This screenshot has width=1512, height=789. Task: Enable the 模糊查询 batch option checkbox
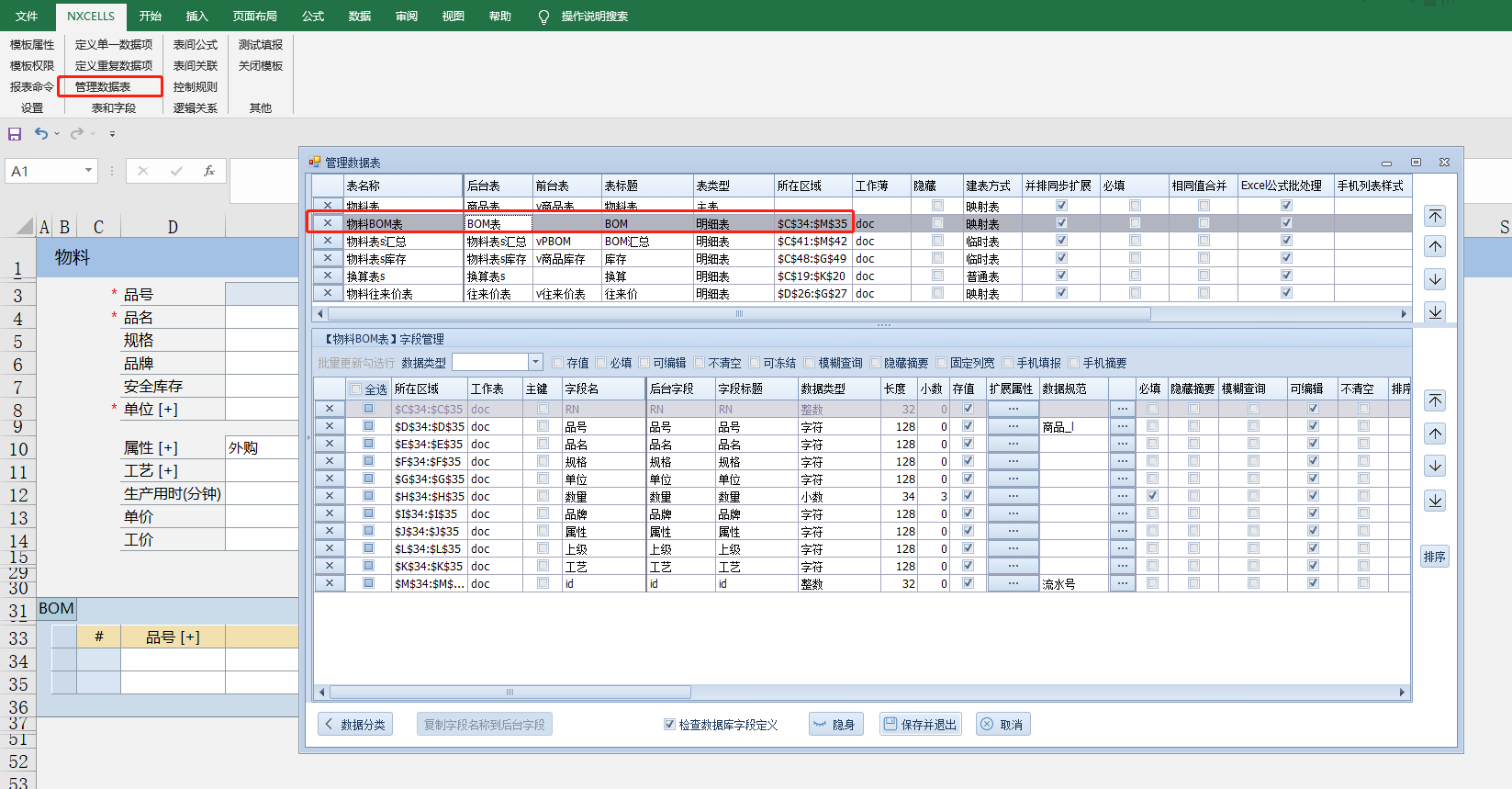810,363
